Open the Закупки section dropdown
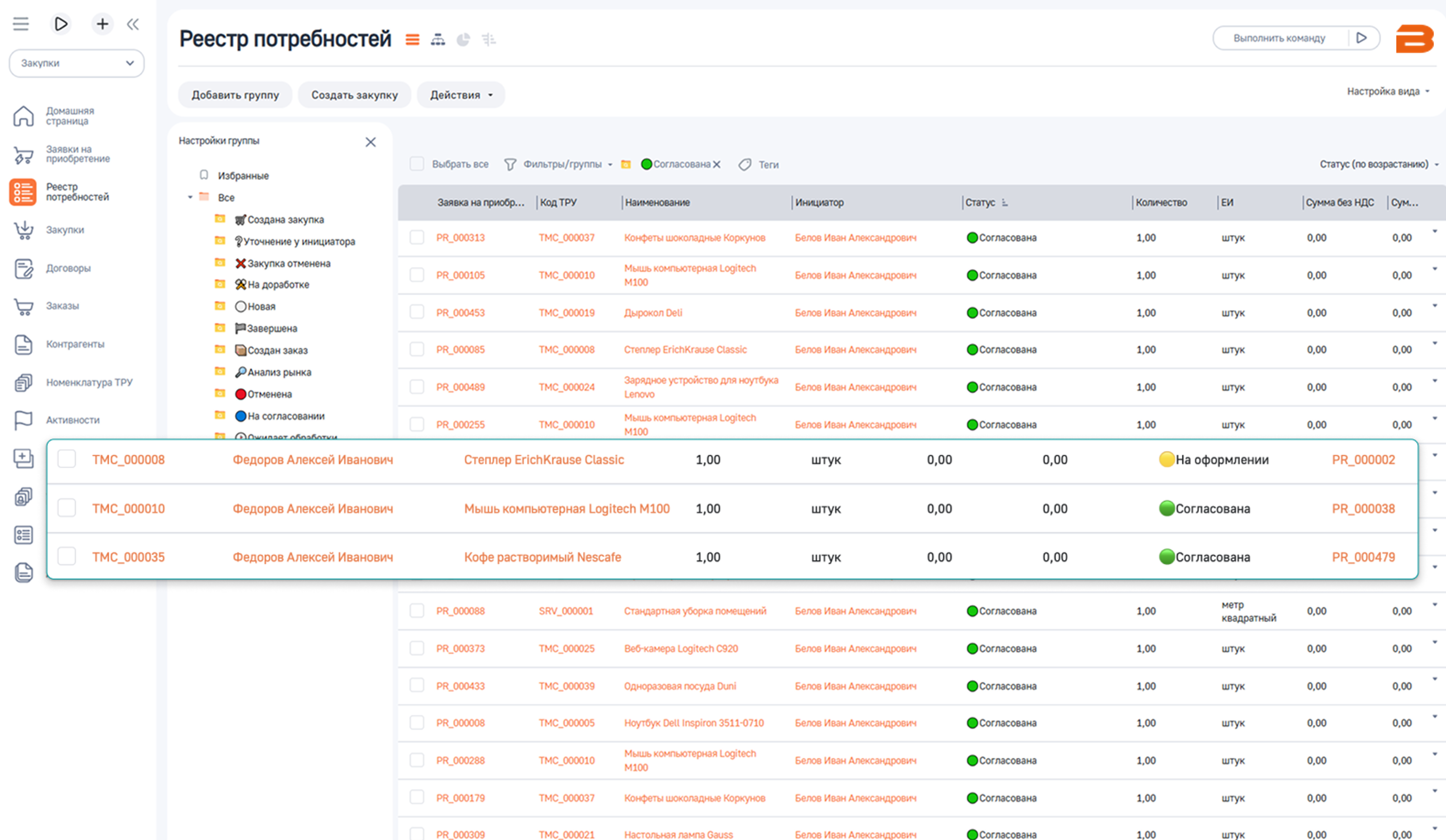This screenshot has height=840, width=1446. click(77, 63)
